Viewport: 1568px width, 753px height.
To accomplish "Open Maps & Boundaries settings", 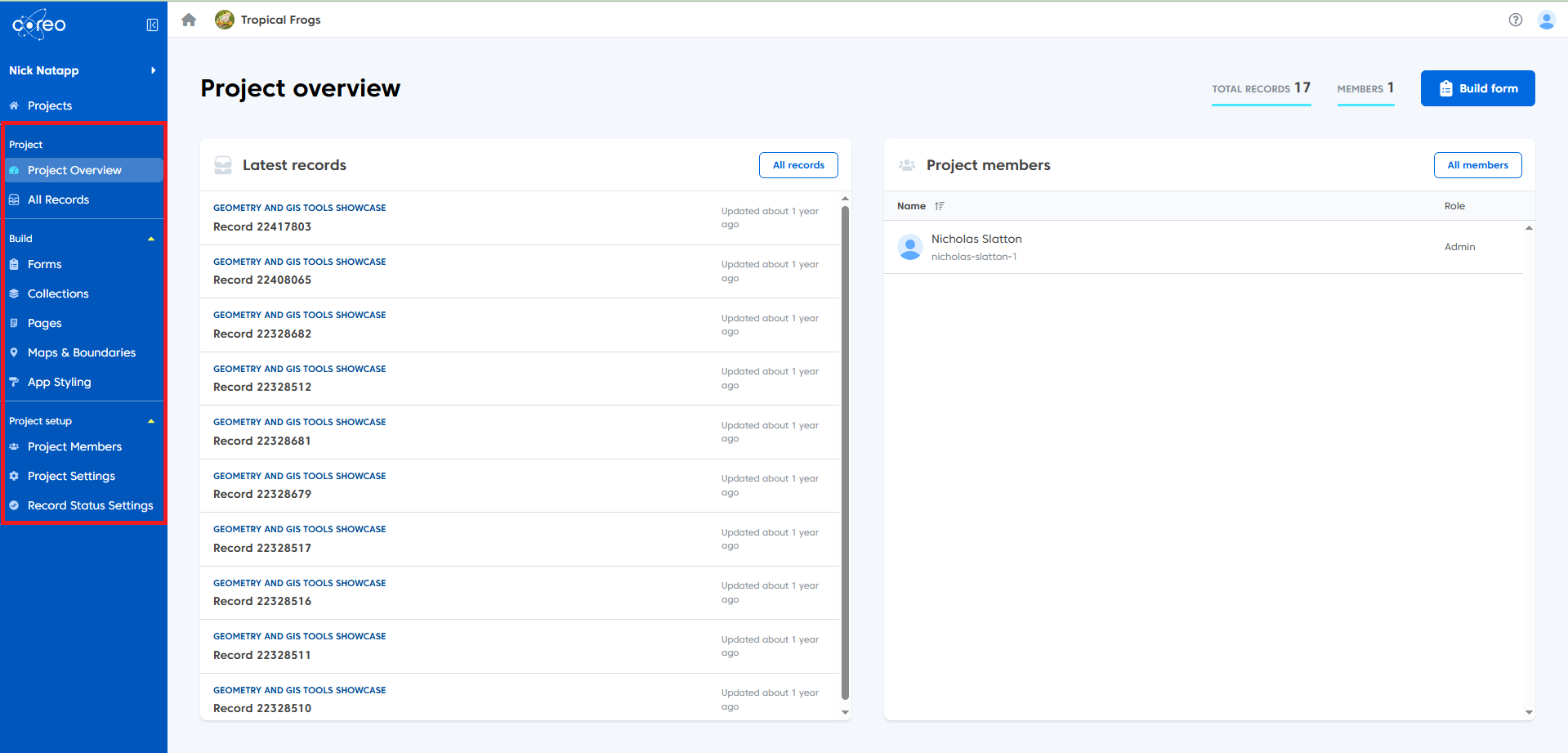I will [x=81, y=352].
